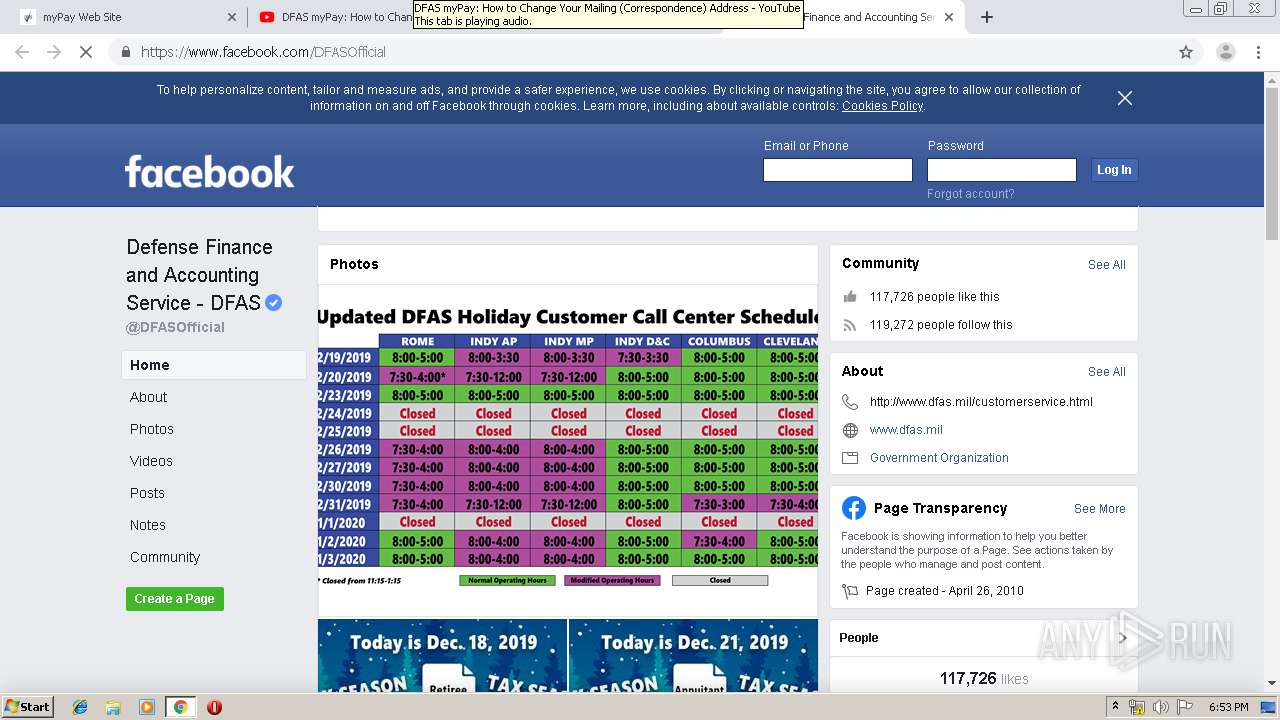Close the myPay Web Site tab
Screen dimensions: 1280x720
tap(232, 17)
